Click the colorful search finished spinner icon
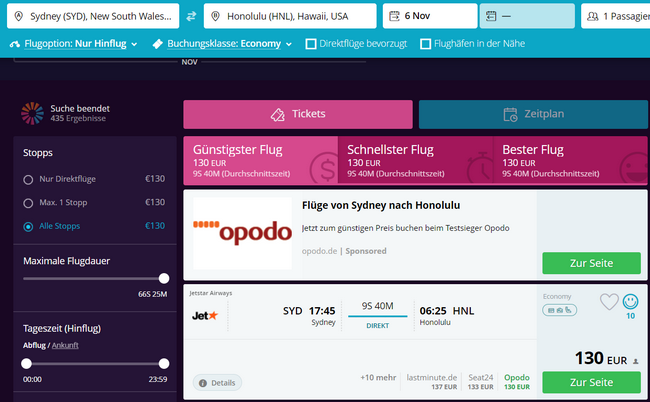The width and height of the screenshot is (650, 402). pyautogui.click(x=32, y=113)
